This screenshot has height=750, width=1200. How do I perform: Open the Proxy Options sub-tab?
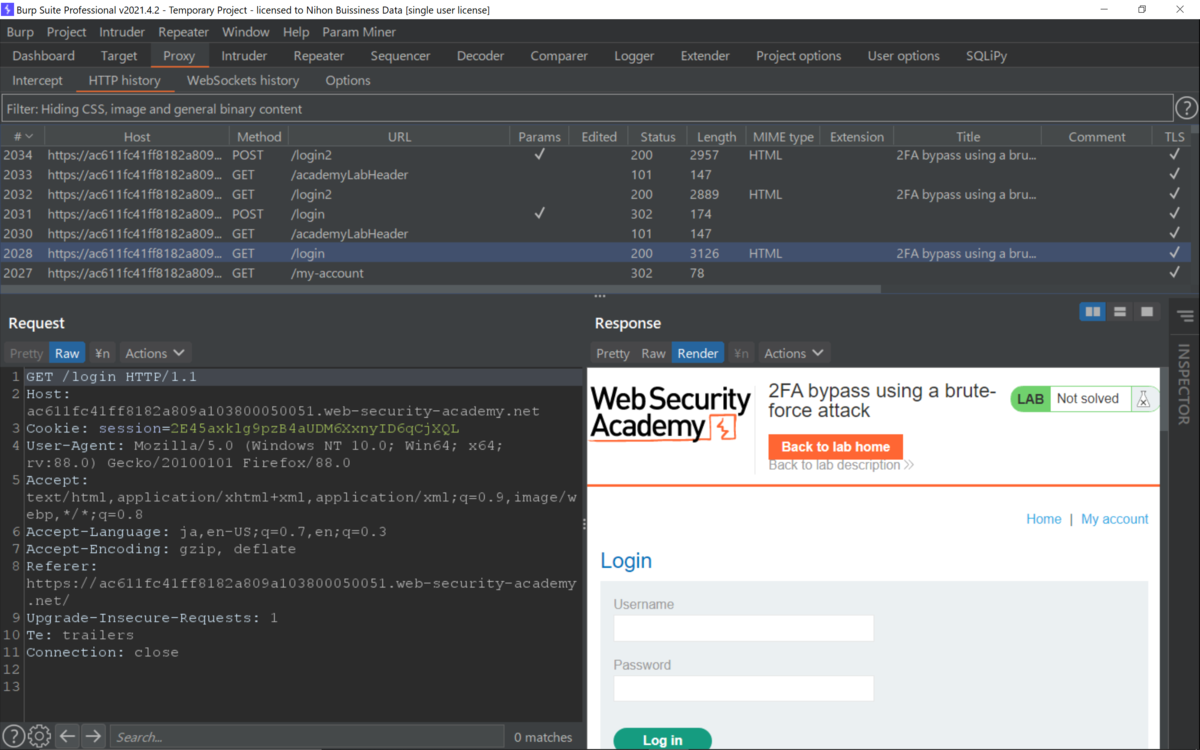pyautogui.click(x=348, y=80)
